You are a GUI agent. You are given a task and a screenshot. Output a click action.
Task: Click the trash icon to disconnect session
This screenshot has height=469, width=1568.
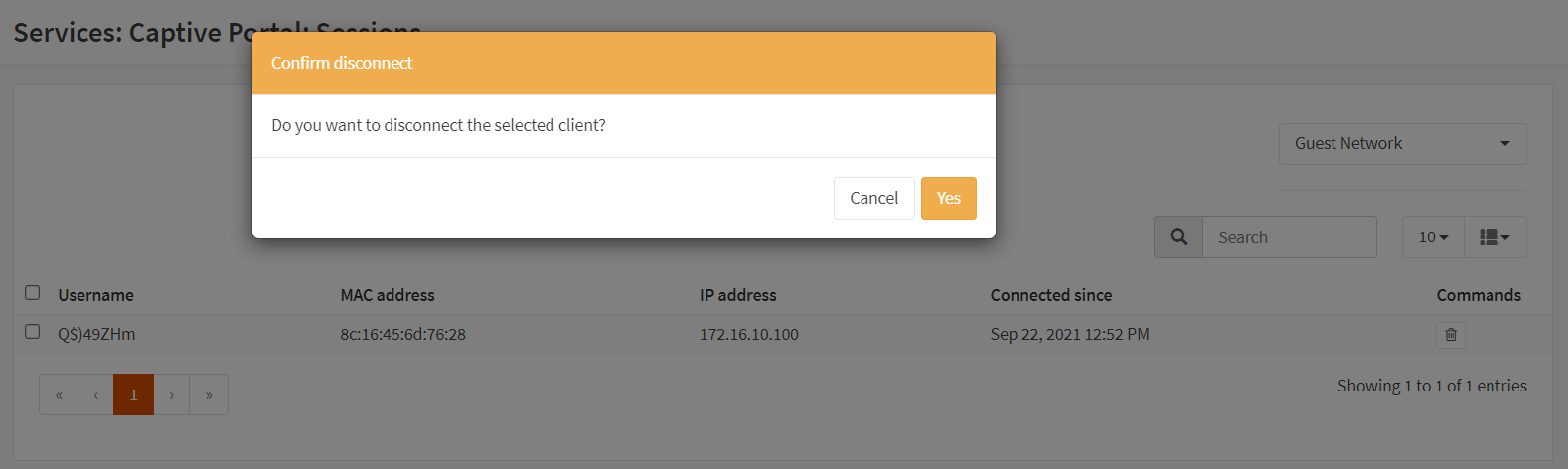coord(1450,335)
